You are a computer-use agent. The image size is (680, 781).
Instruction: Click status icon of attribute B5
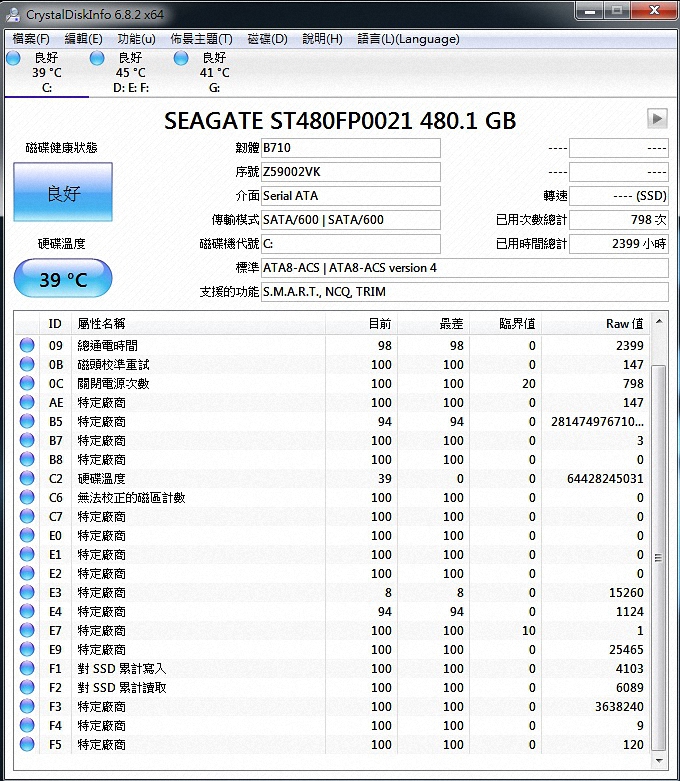(27, 421)
